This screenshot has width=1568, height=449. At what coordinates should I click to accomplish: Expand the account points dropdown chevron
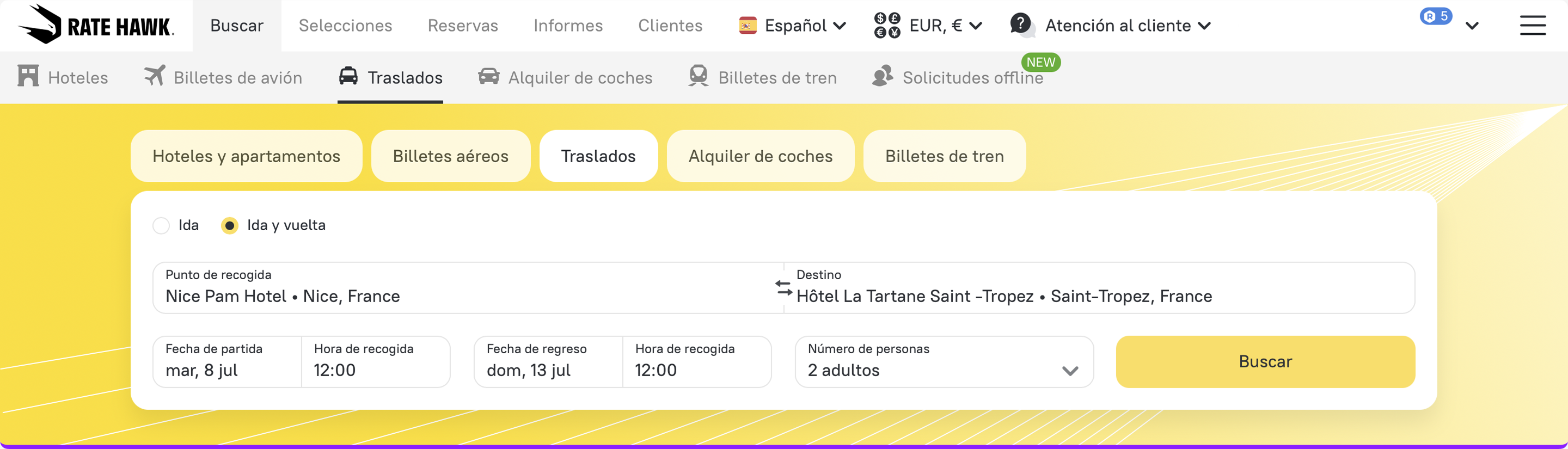(x=1472, y=26)
